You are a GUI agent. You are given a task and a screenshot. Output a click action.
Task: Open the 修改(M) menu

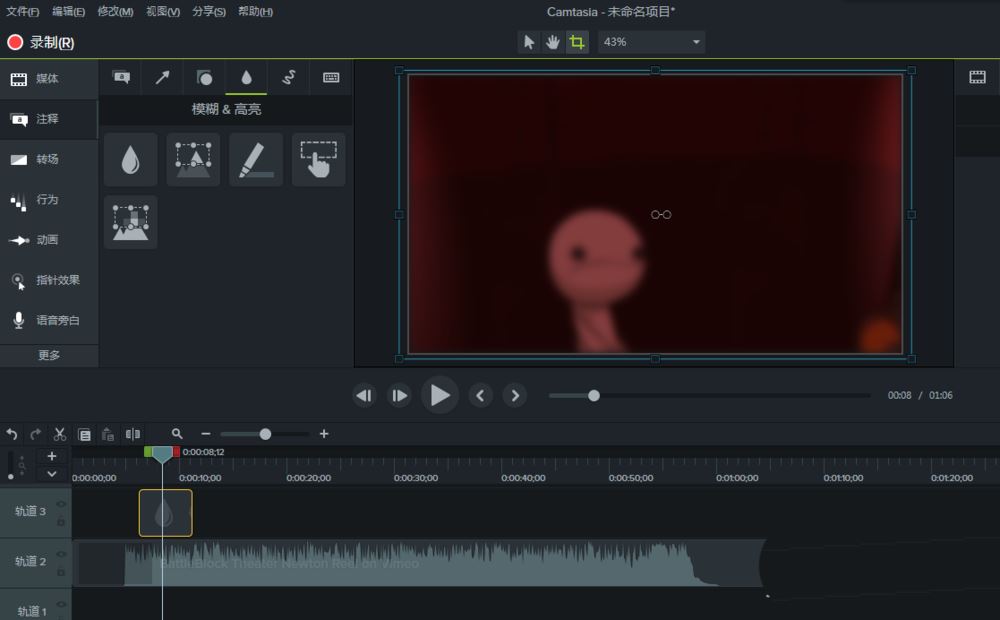click(x=115, y=11)
